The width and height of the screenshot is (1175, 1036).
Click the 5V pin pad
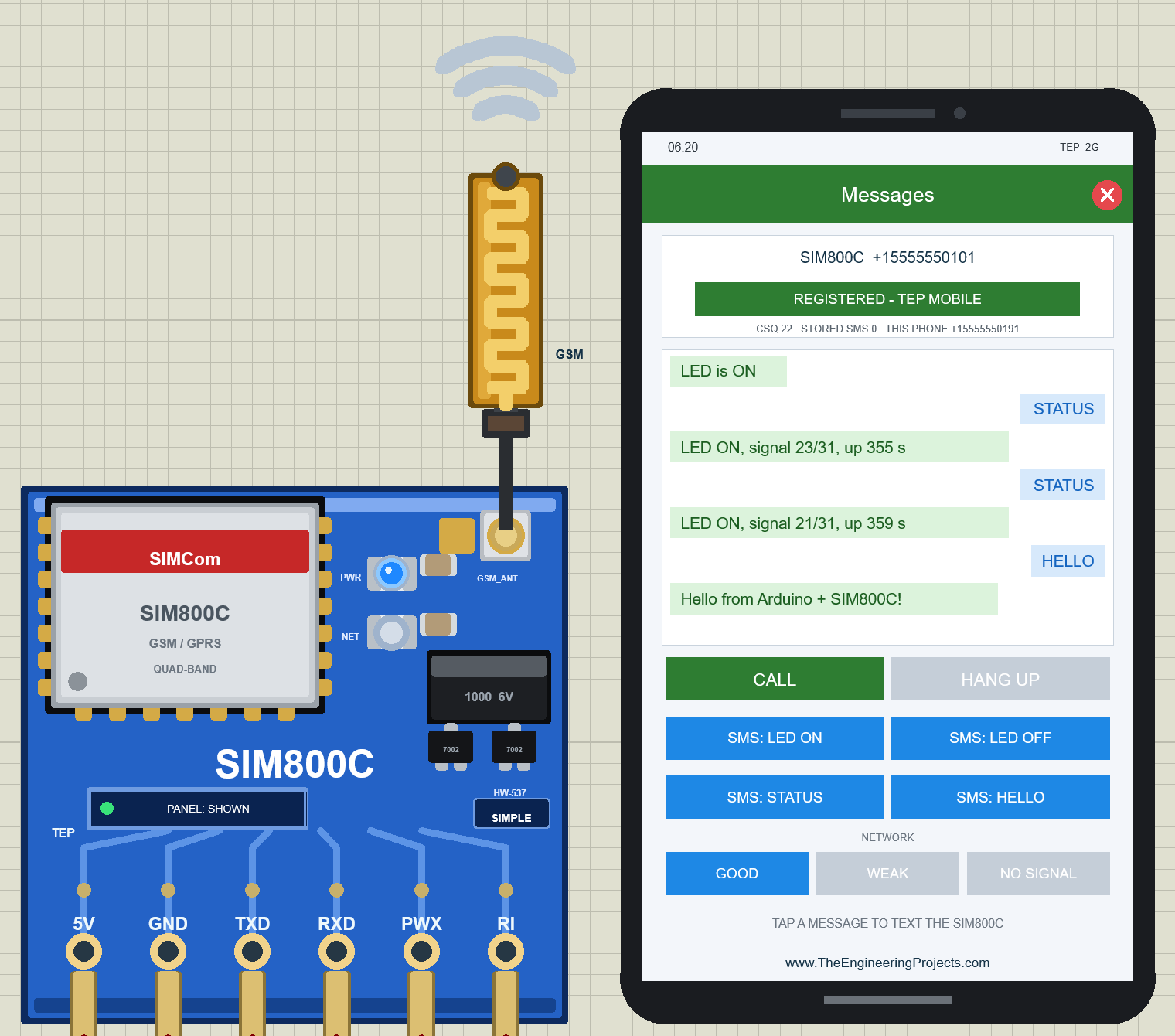pos(83,951)
